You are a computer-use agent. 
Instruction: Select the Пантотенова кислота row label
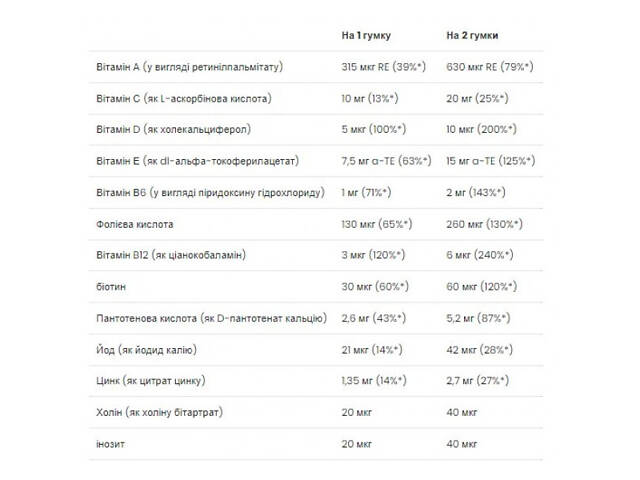click(x=211, y=318)
